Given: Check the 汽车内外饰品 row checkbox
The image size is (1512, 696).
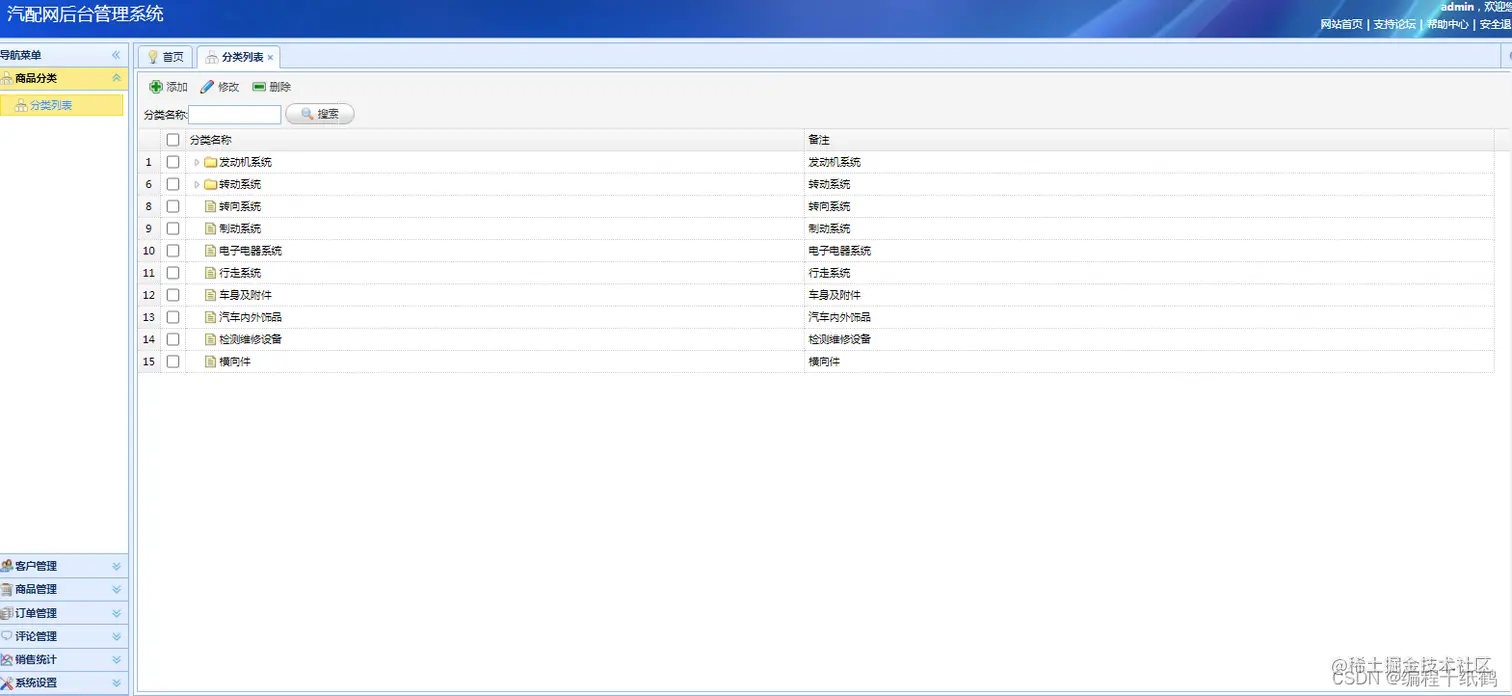Looking at the screenshot, I should 173,316.
